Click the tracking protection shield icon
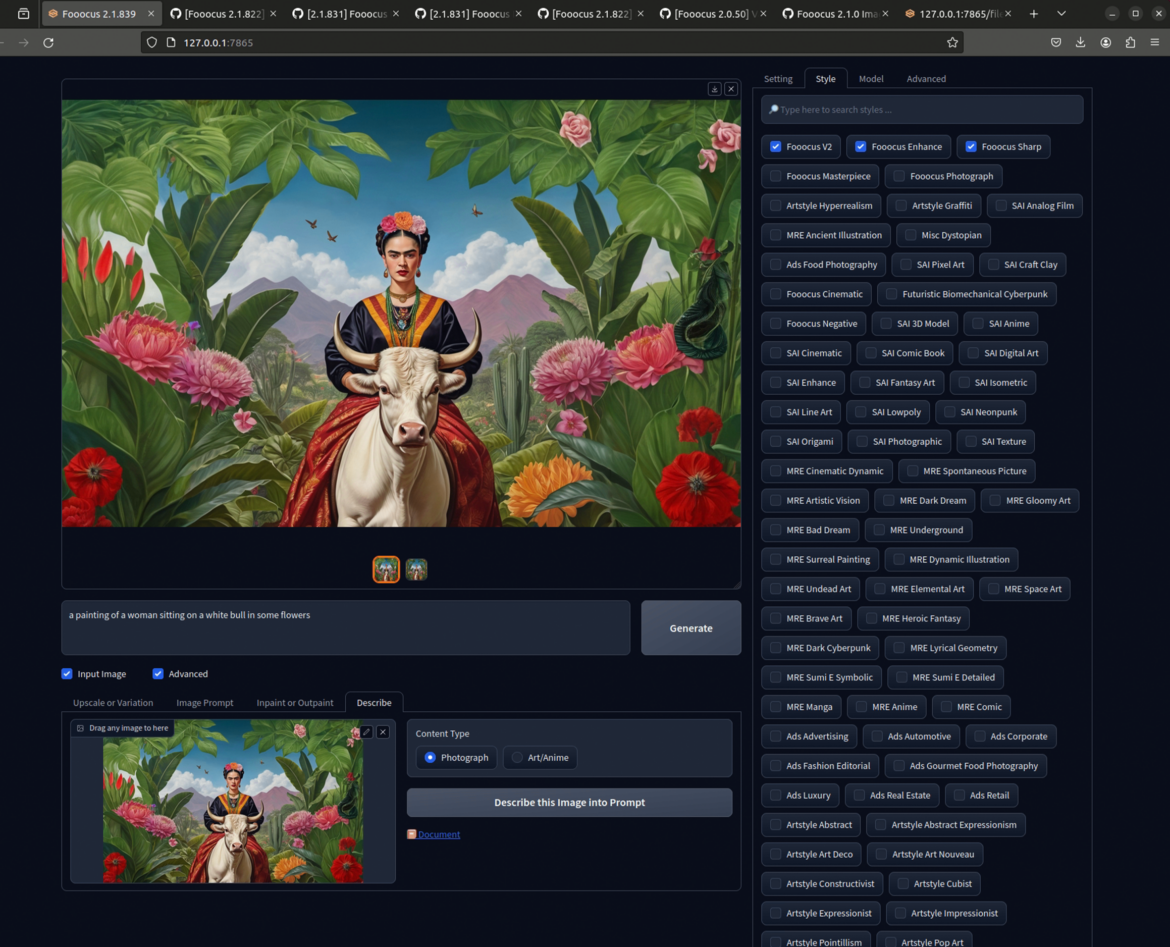The height and width of the screenshot is (947, 1170). click(152, 43)
